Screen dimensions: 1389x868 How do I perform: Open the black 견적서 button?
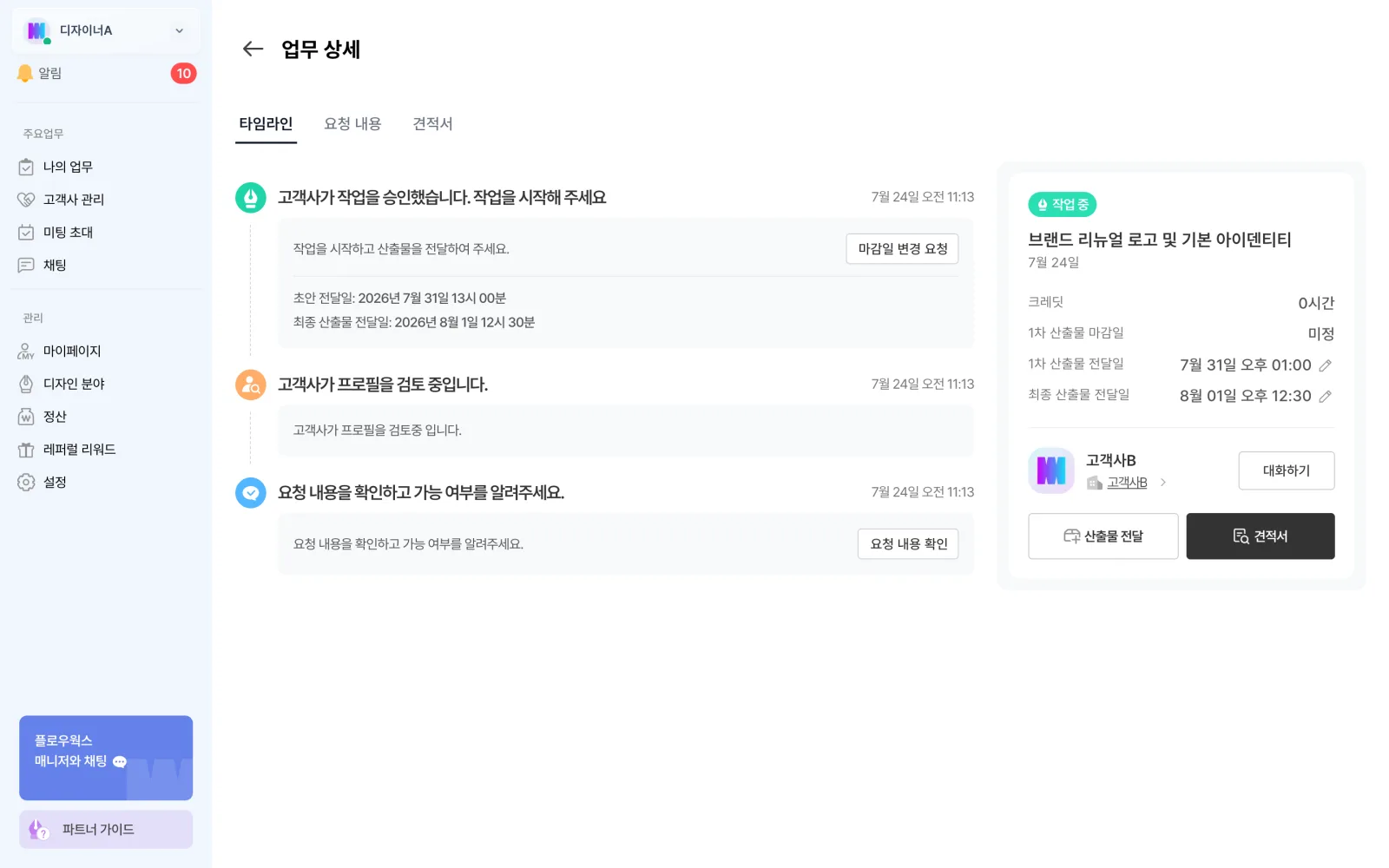pyautogui.click(x=1261, y=536)
